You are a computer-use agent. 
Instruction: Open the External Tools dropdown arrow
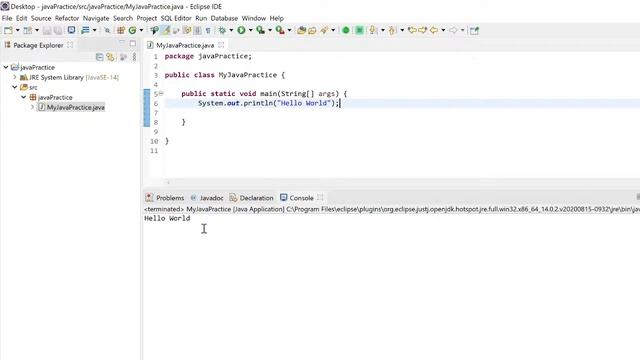point(289,30)
